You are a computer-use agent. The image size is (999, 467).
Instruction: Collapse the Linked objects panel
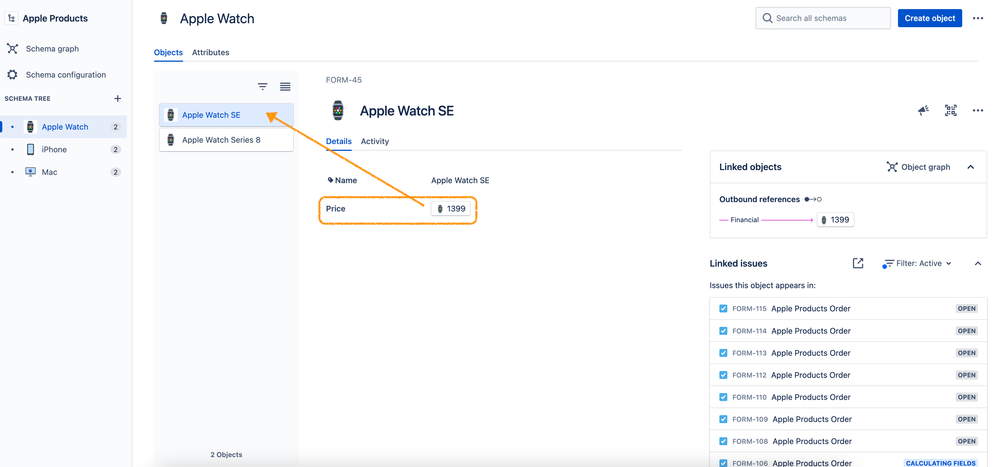[x=970, y=167]
